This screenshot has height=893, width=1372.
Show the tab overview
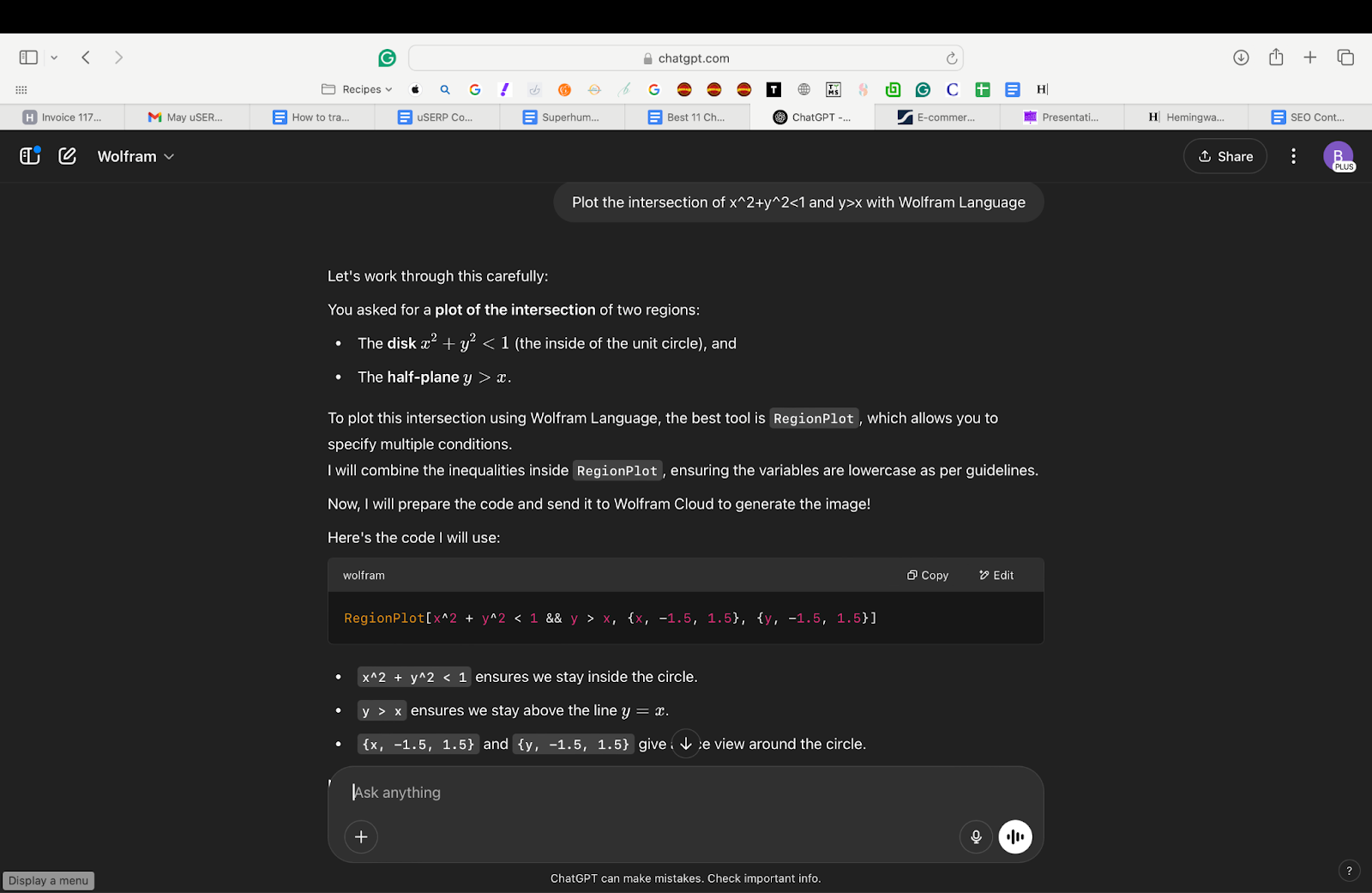point(1345,57)
